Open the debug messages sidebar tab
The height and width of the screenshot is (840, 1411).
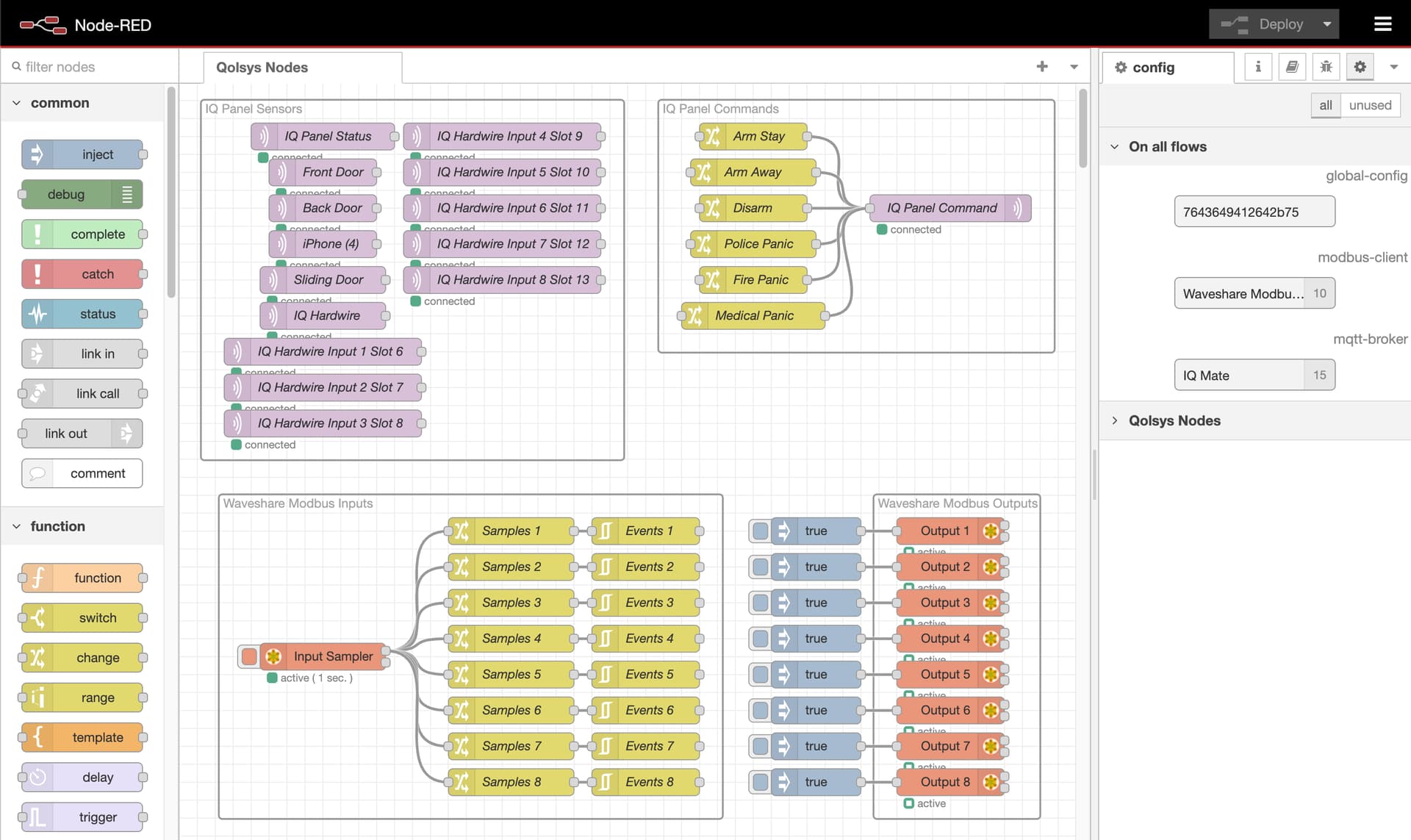(x=1326, y=67)
